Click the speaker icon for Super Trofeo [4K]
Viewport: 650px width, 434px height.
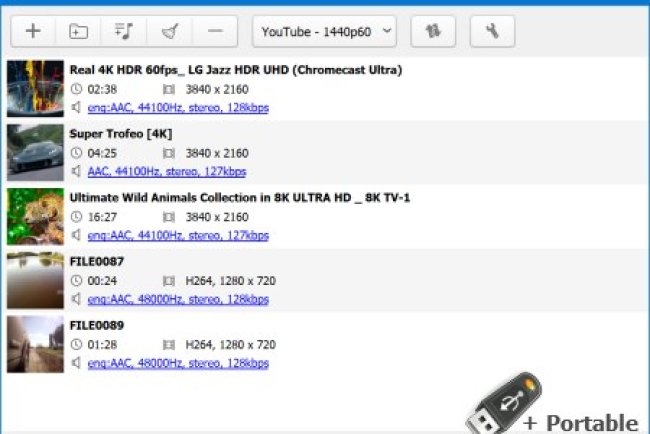pos(76,171)
